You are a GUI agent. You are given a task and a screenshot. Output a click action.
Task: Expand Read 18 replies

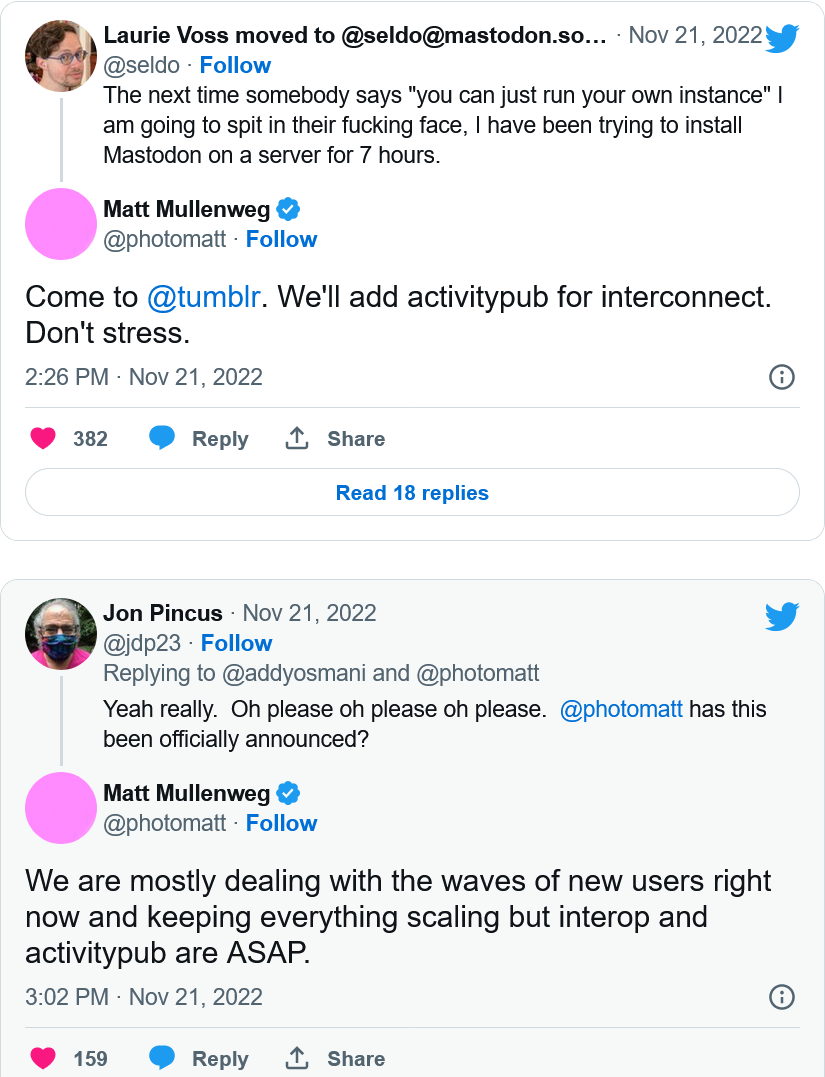(412, 492)
